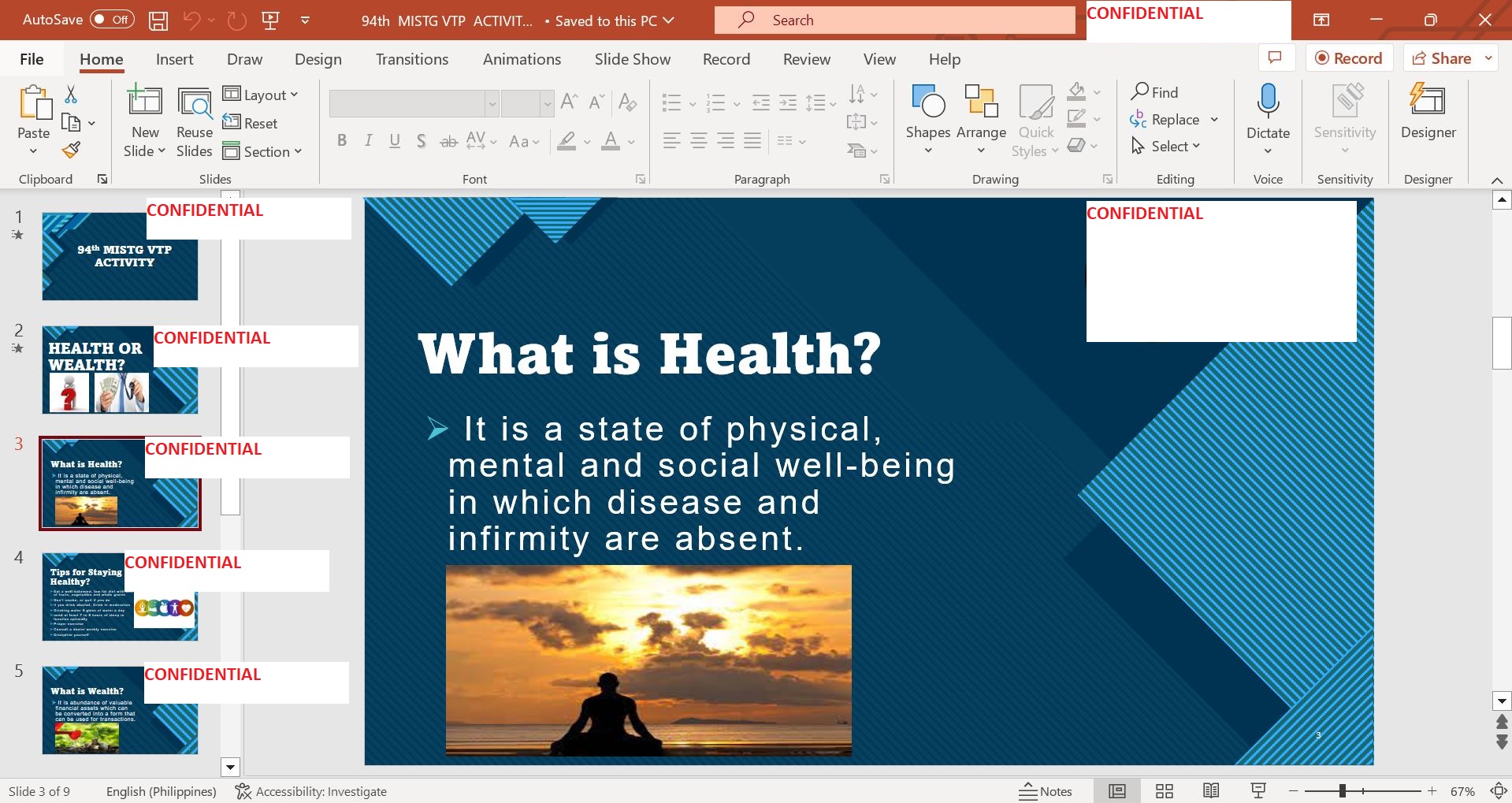Toggle Bold formatting
The height and width of the screenshot is (803, 1512).
click(342, 141)
